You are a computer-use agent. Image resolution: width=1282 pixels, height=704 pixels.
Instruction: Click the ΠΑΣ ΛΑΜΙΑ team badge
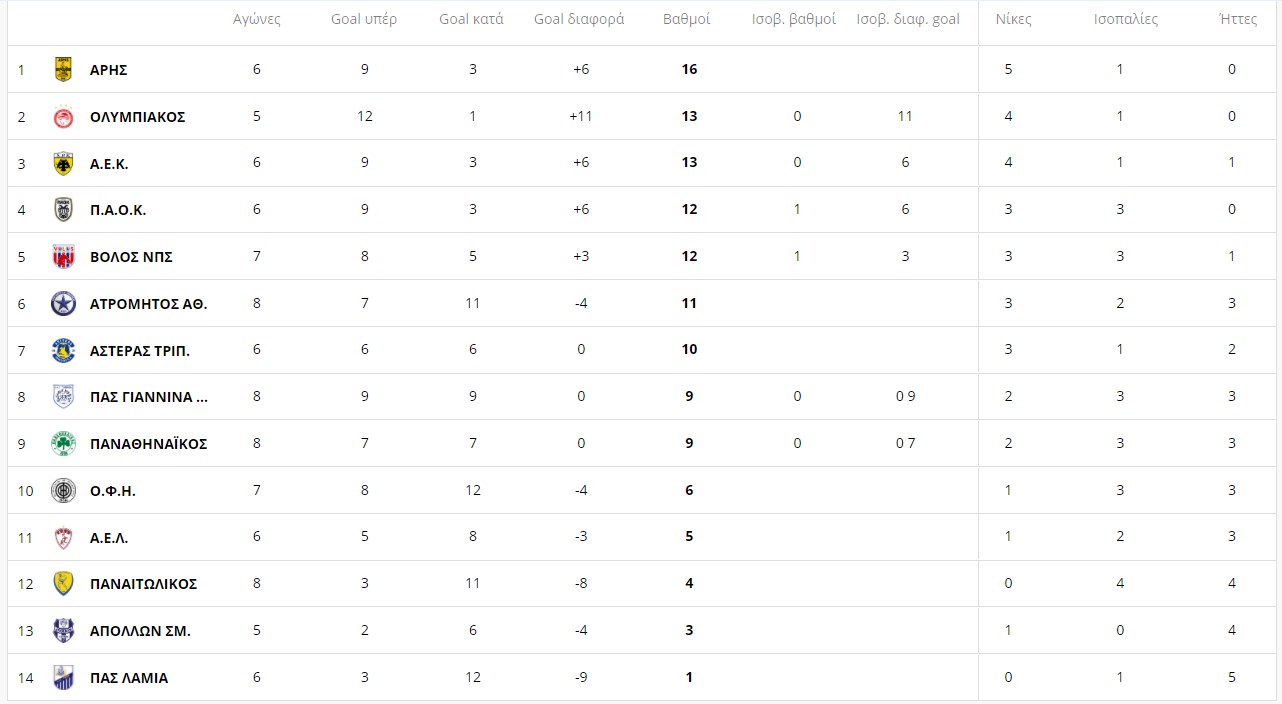[x=63, y=677]
